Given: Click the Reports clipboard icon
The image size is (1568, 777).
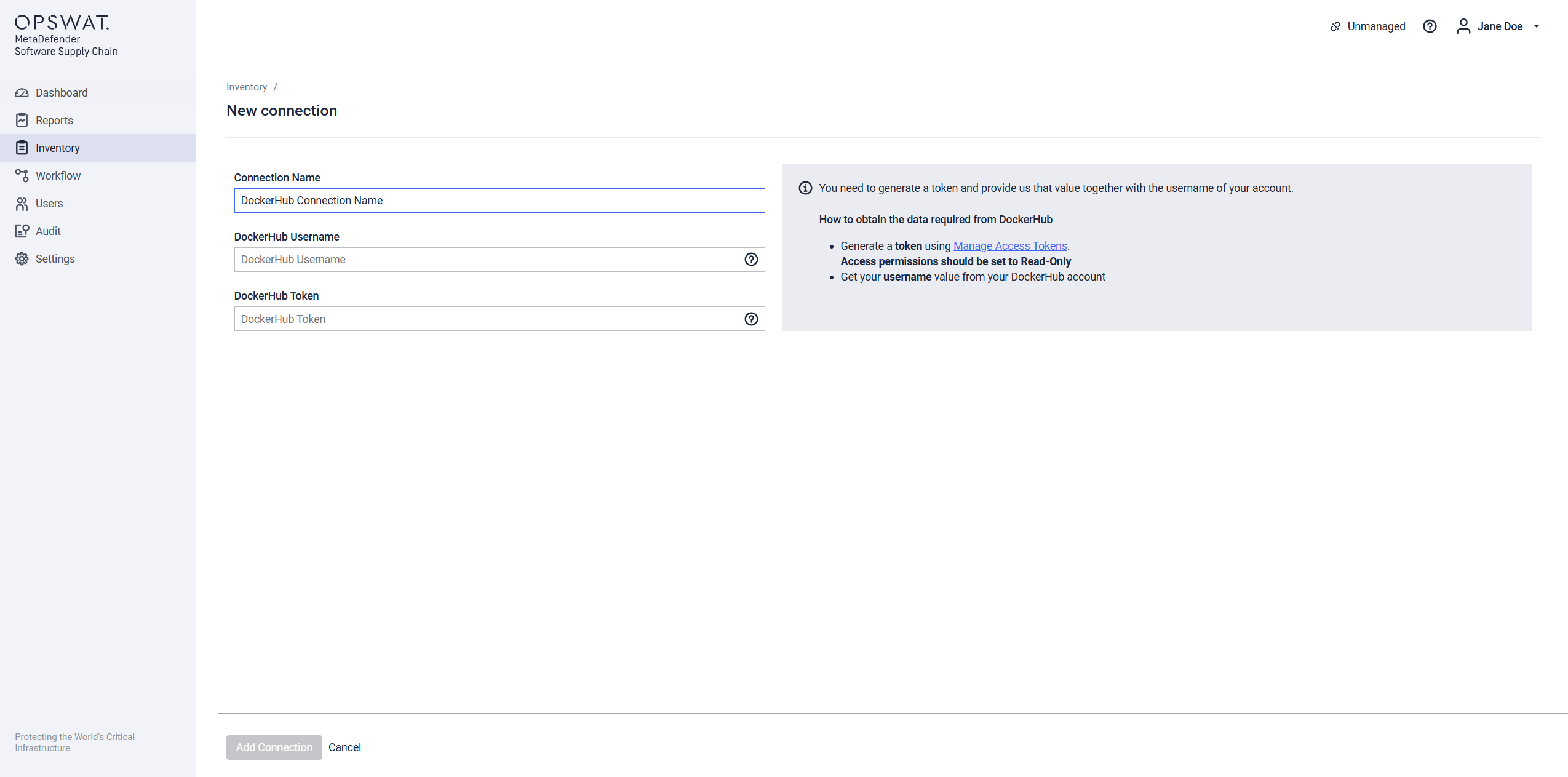Looking at the screenshot, I should (x=22, y=121).
